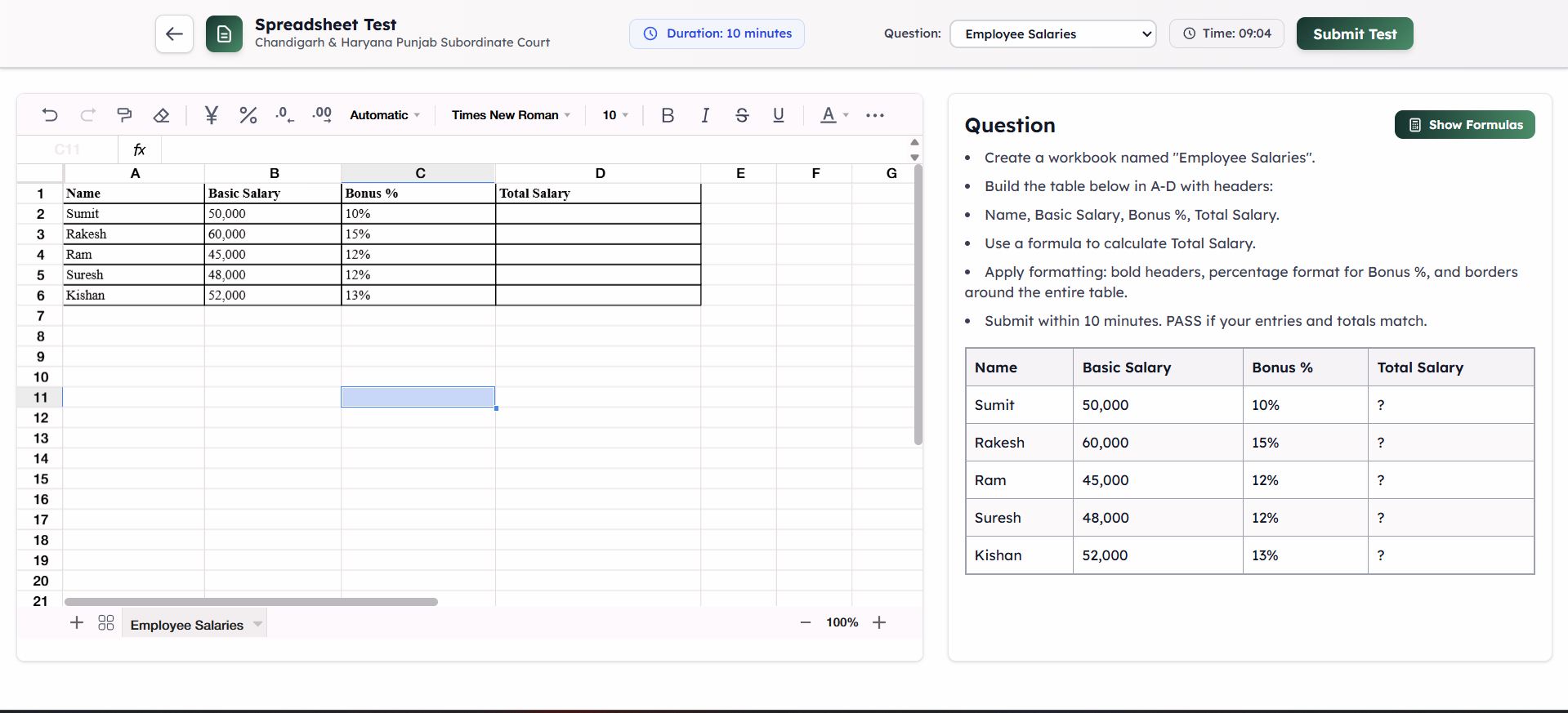Toggle italic formatting
The image size is (1568, 713).
tap(705, 115)
